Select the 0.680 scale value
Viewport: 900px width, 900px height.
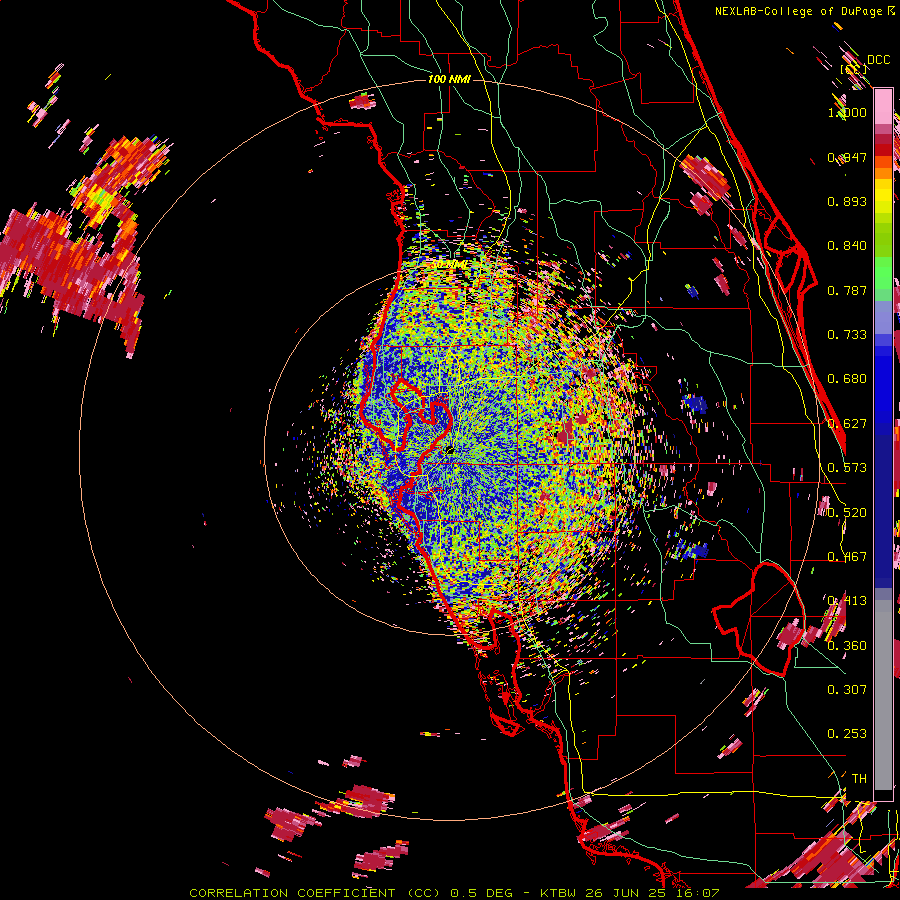click(847, 379)
